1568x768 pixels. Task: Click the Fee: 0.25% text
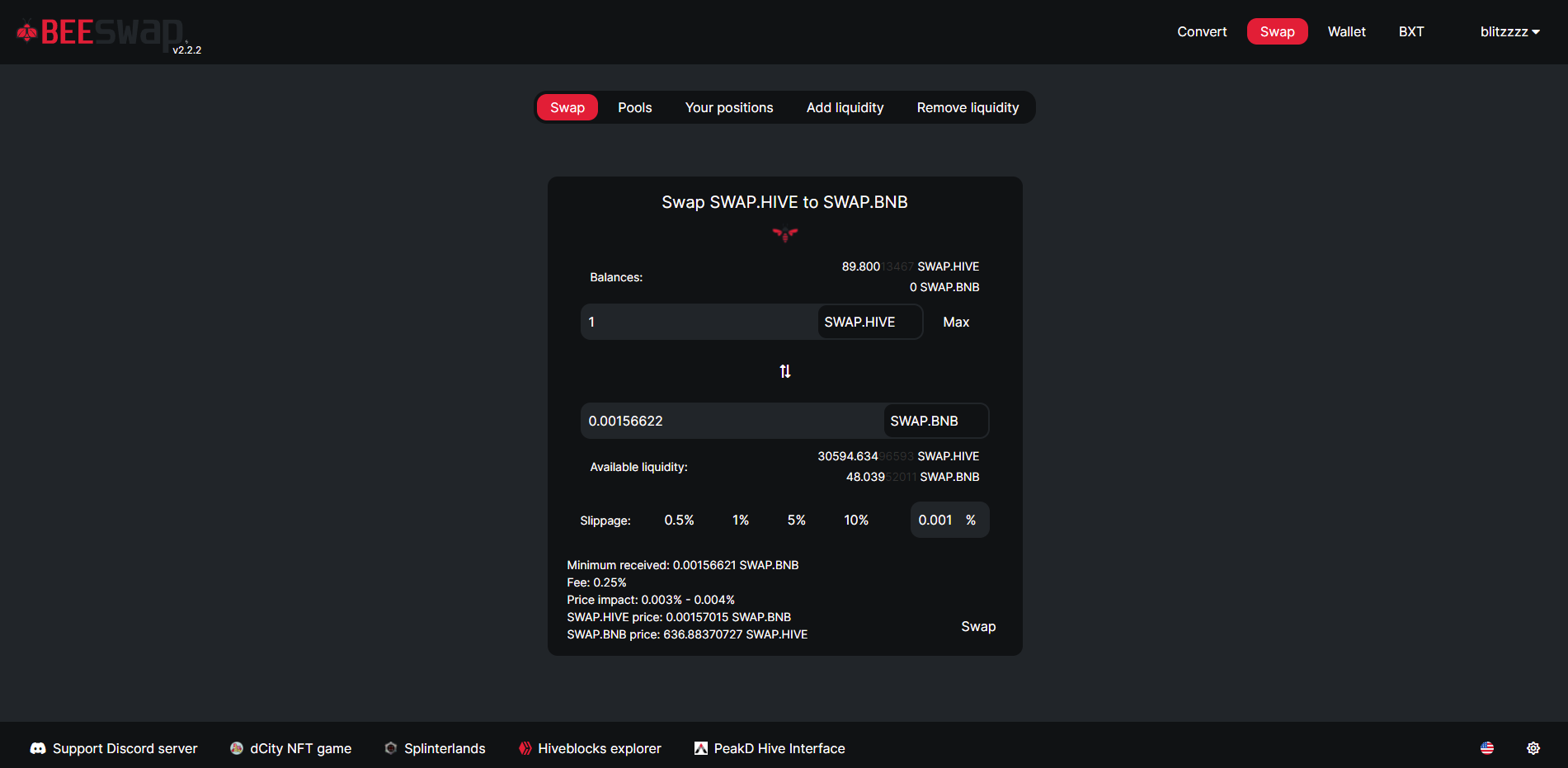596,582
